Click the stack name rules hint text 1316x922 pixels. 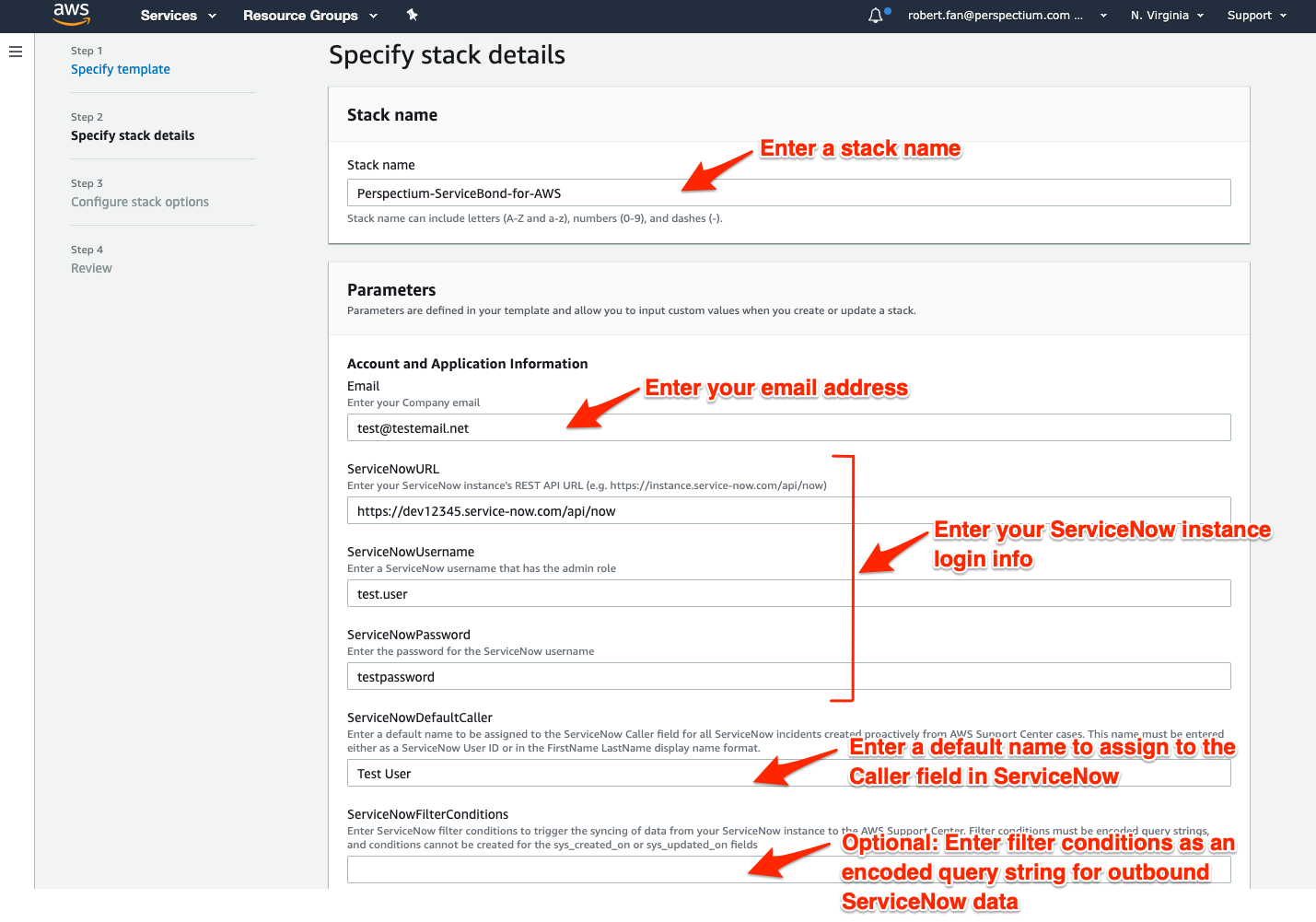click(x=534, y=218)
